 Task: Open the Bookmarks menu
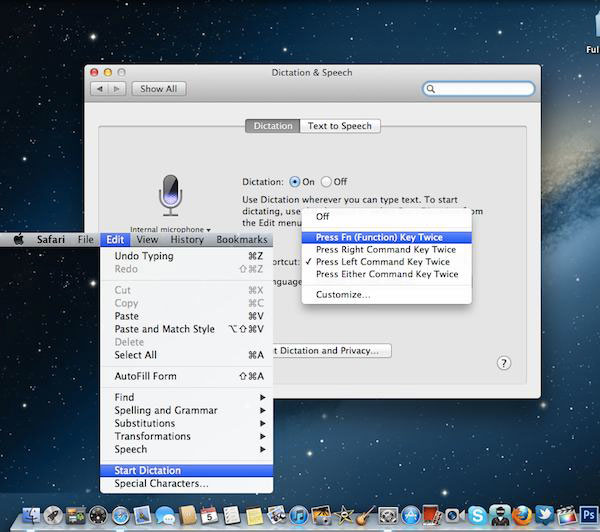click(242, 240)
